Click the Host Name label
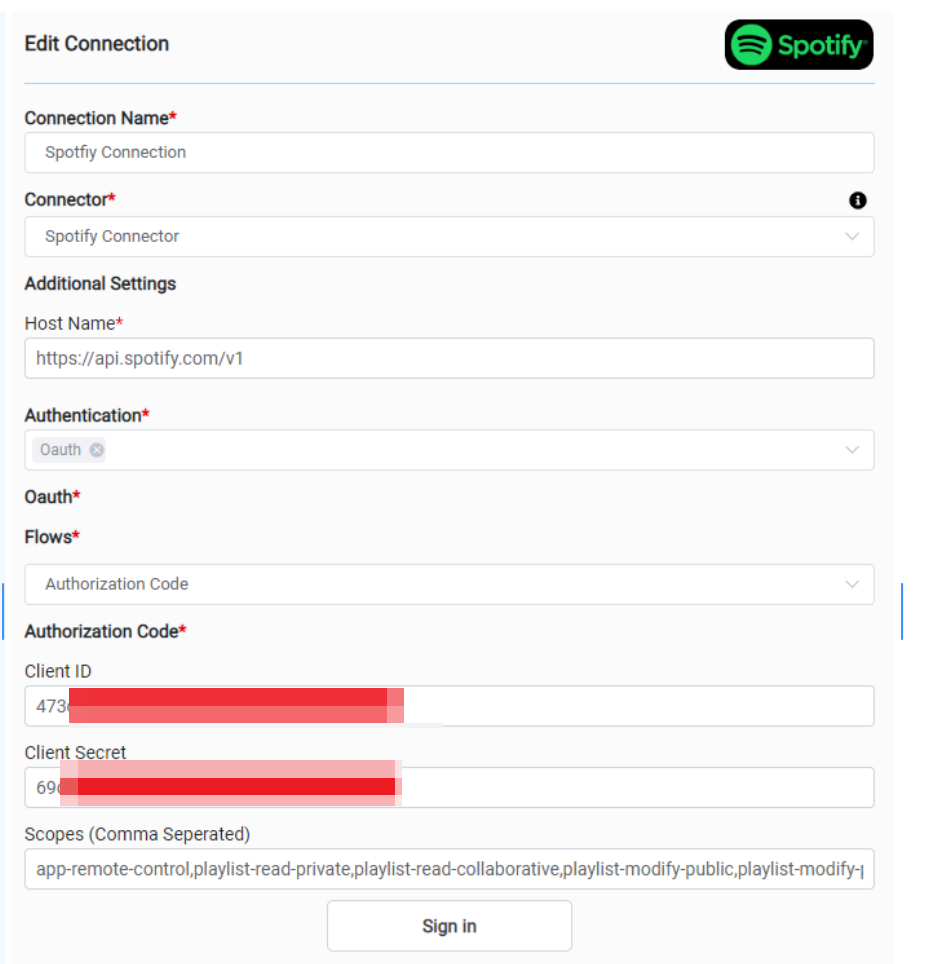This screenshot has height=964, width=928. tap(71, 324)
